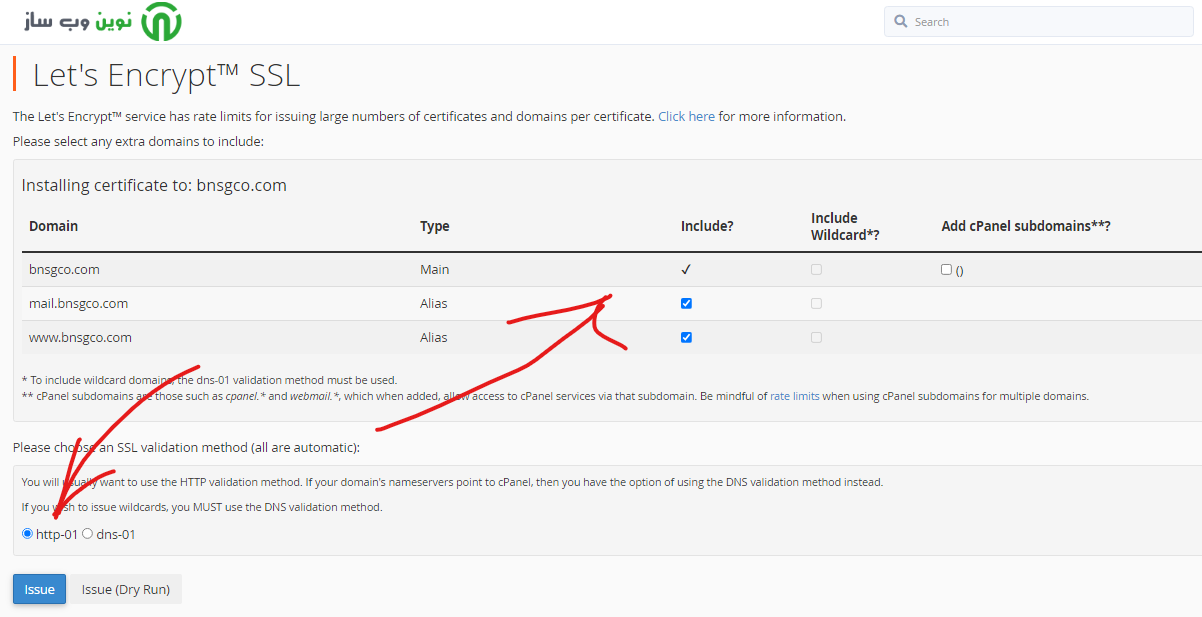Screen dimensions: 1202x617
Task: Click the 'Main' type cell
Action: click(x=435, y=270)
